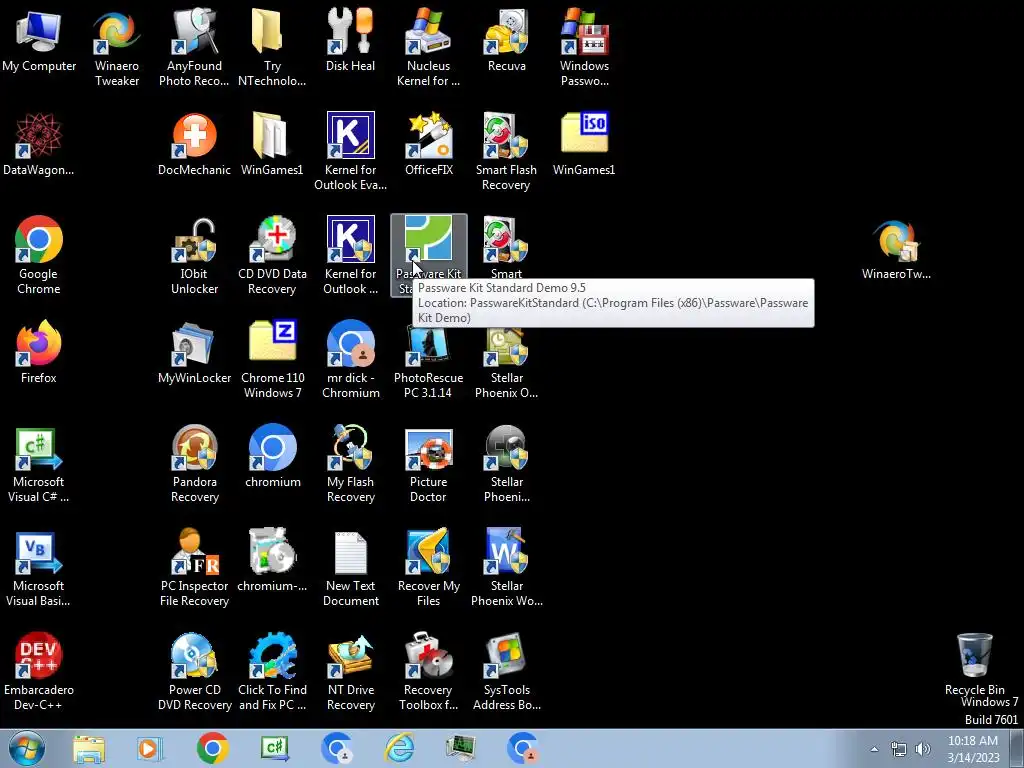Image resolution: width=1024 pixels, height=768 pixels.
Task: Launch Stellar Phoenix O... shortcut
Action: (506, 359)
